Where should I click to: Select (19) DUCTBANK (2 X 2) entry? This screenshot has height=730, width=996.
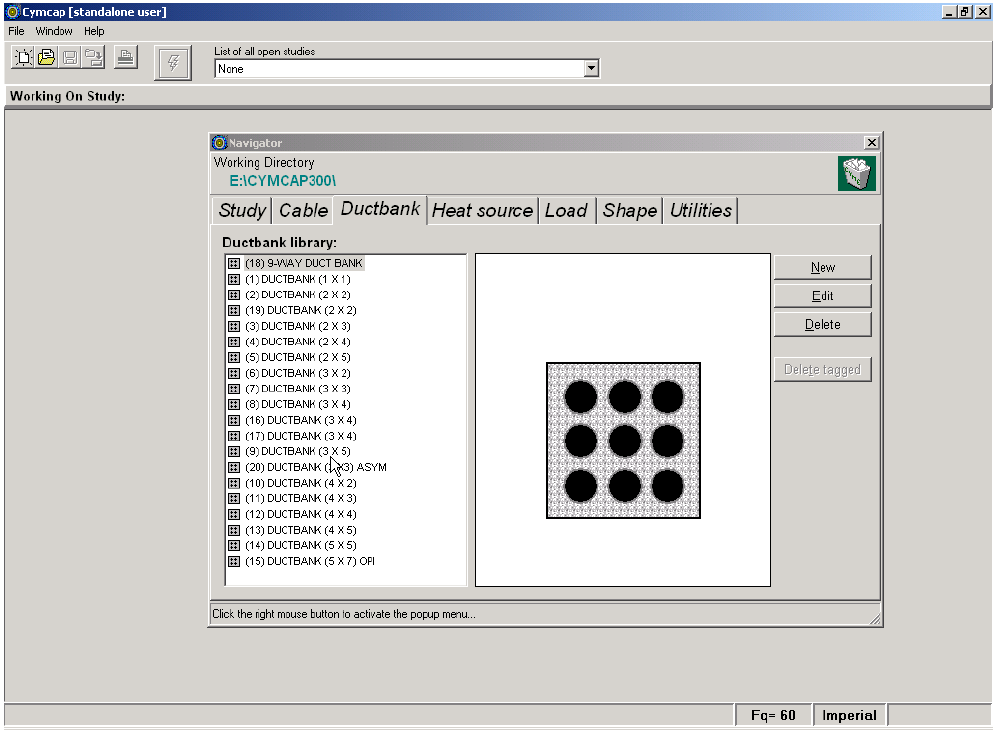(x=300, y=310)
